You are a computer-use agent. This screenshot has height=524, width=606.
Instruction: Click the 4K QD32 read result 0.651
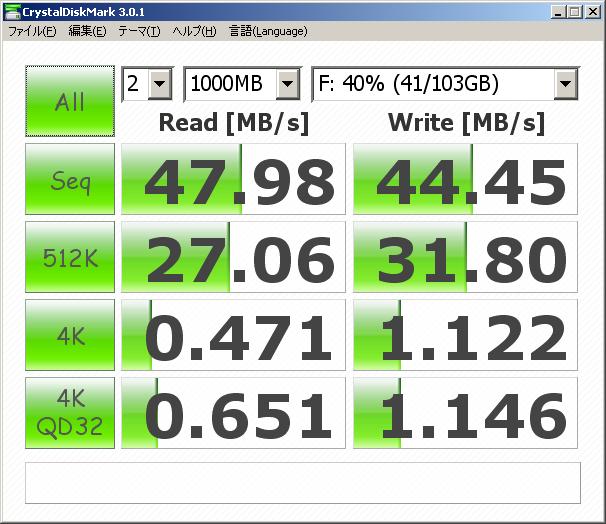point(233,413)
